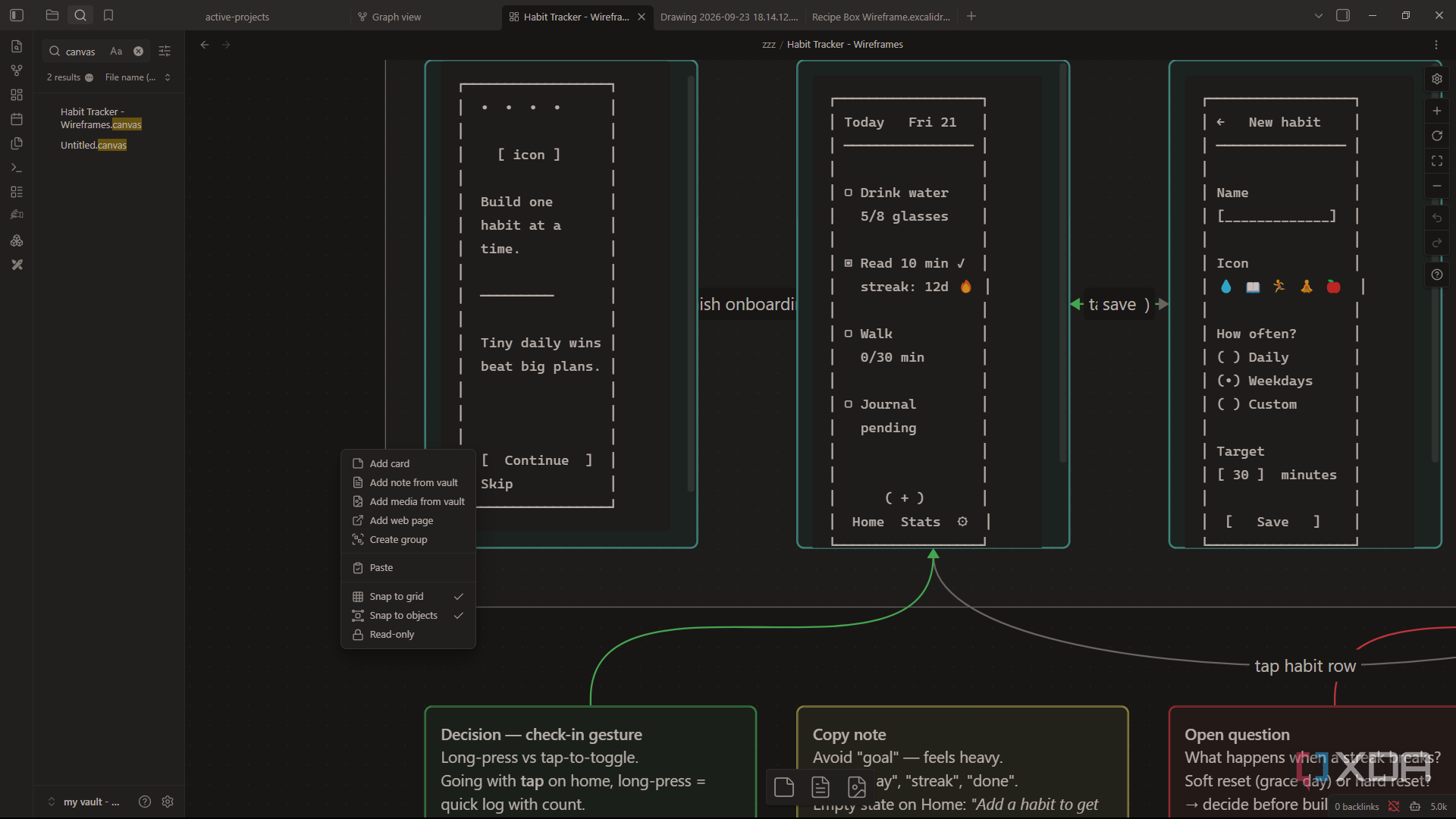Image resolution: width=1456 pixels, height=819 pixels.
Task: Open canvas help question mark
Action: point(1437,275)
